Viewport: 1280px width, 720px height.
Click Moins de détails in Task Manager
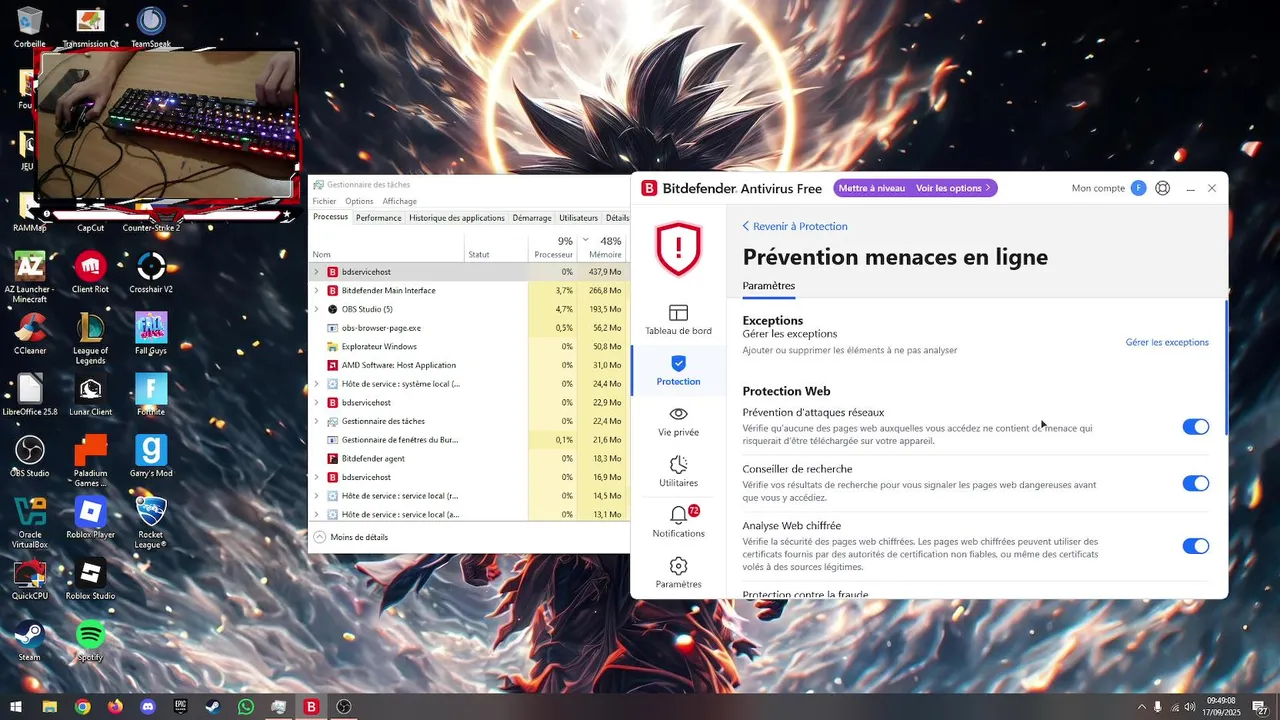click(x=351, y=537)
